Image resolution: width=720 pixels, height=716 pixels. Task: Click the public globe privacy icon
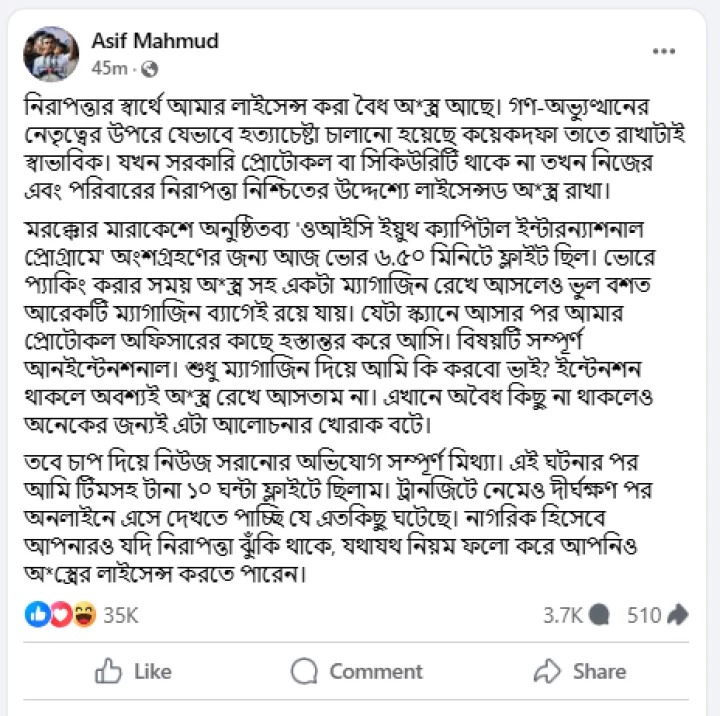(150, 69)
